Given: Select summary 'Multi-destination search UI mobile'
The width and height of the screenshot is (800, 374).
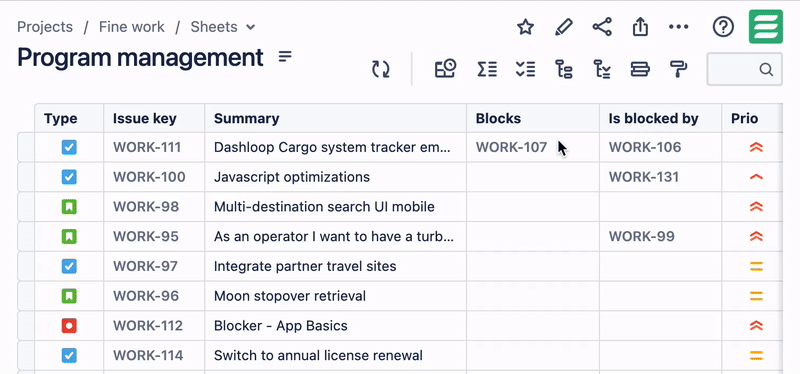Looking at the screenshot, I should pyautogui.click(x=324, y=207).
